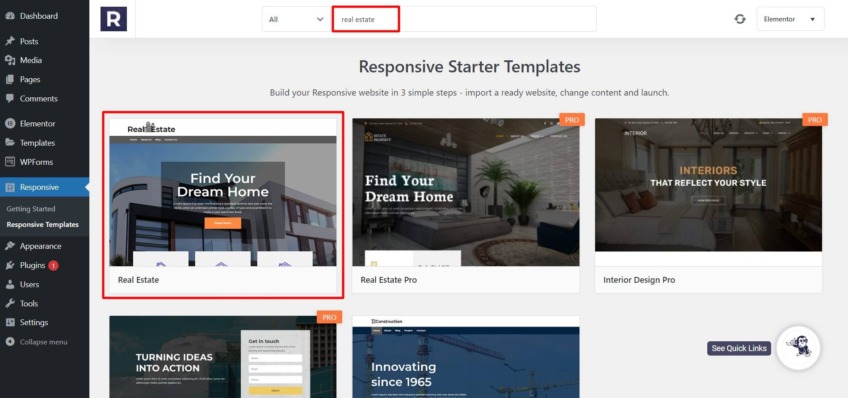Click the Responsive Starter Templates heading
This screenshot has height=398, width=848.
click(469, 67)
